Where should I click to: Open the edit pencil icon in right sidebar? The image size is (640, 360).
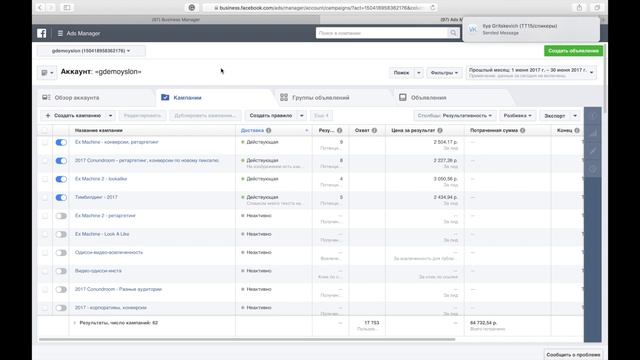click(593, 151)
